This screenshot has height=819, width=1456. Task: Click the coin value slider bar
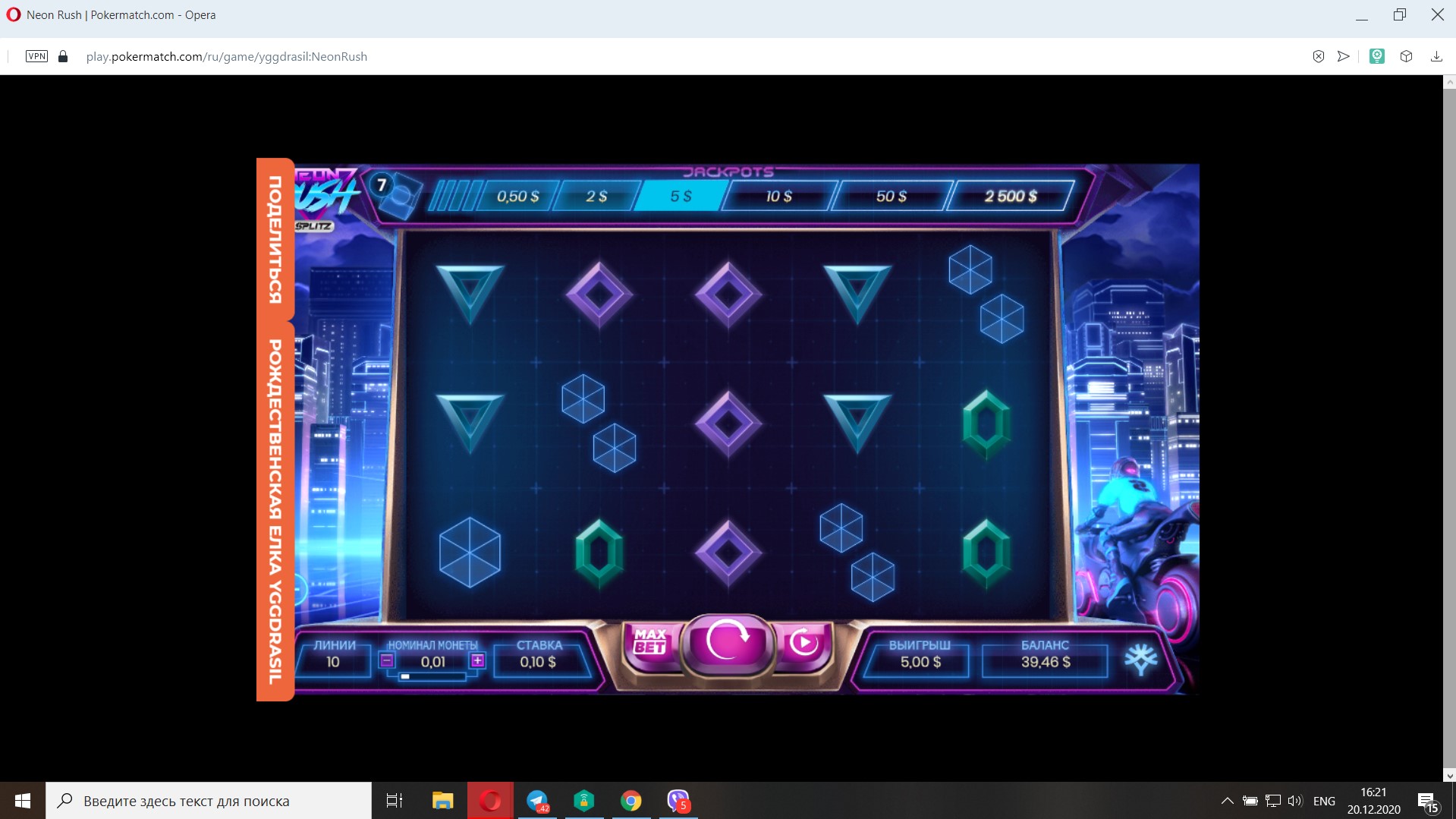pyautogui.click(x=432, y=676)
